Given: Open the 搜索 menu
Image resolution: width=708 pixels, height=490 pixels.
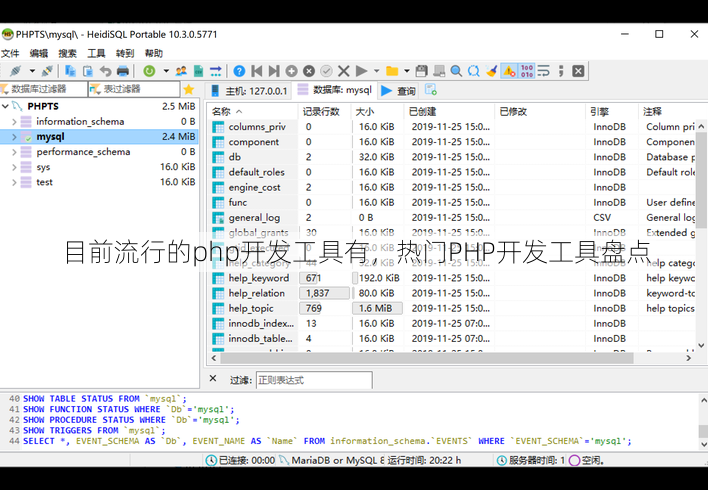Looking at the screenshot, I should click(x=67, y=54).
